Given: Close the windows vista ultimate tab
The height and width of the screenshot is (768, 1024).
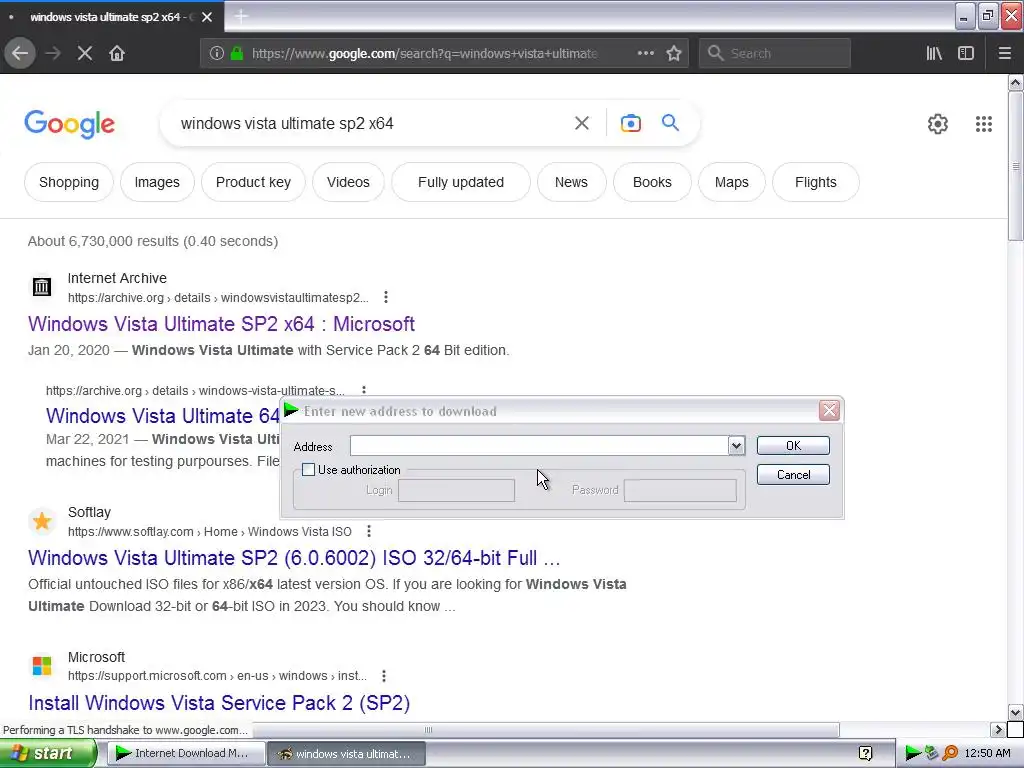Looking at the screenshot, I should [x=207, y=17].
